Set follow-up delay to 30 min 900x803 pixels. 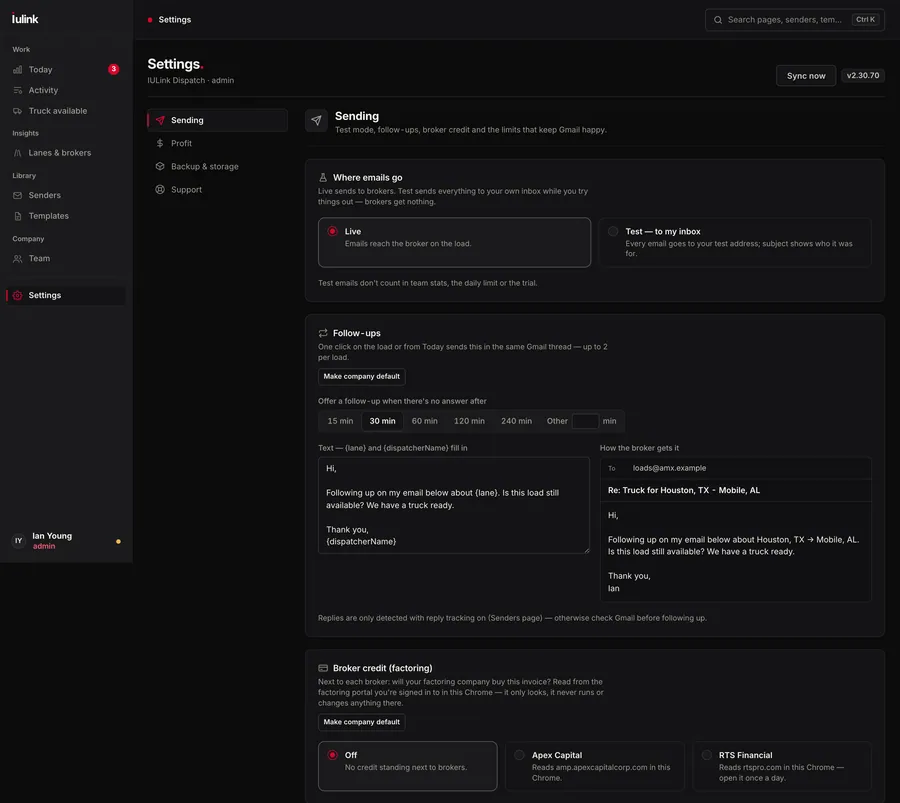382,421
